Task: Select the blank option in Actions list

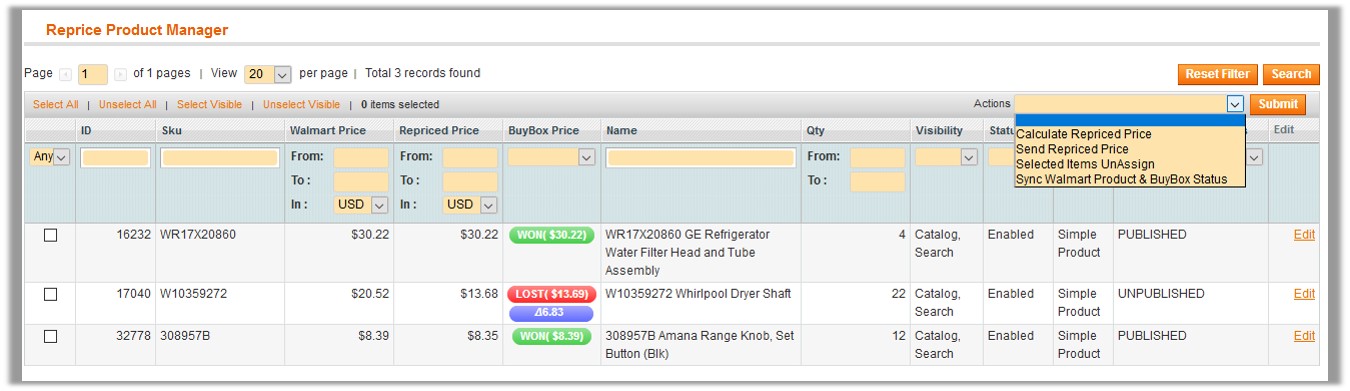Action: tap(1130, 120)
